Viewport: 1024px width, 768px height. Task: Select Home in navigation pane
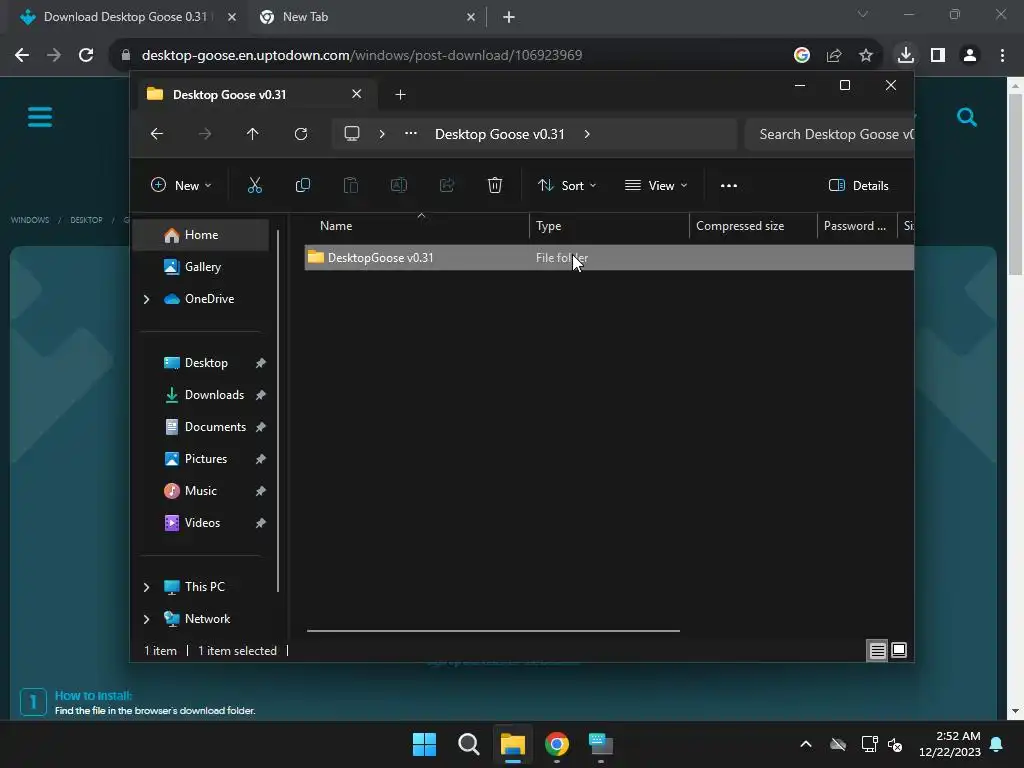point(201,235)
